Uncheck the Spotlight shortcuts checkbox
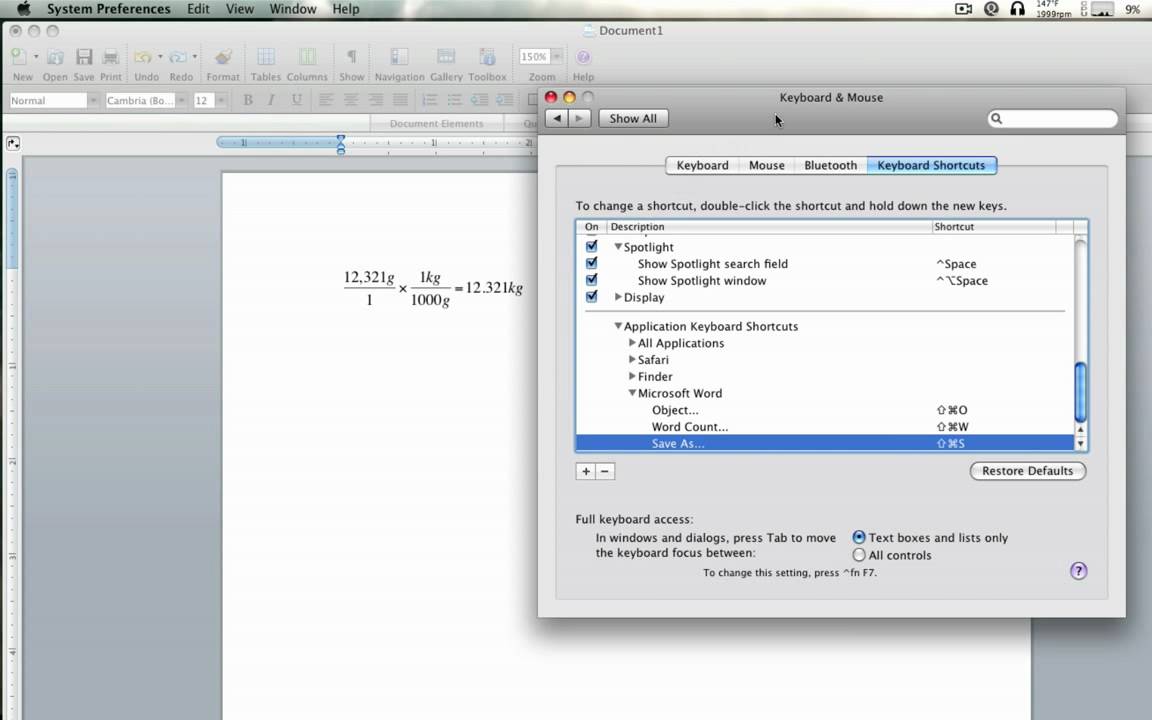The width and height of the screenshot is (1152, 720). coord(591,246)
